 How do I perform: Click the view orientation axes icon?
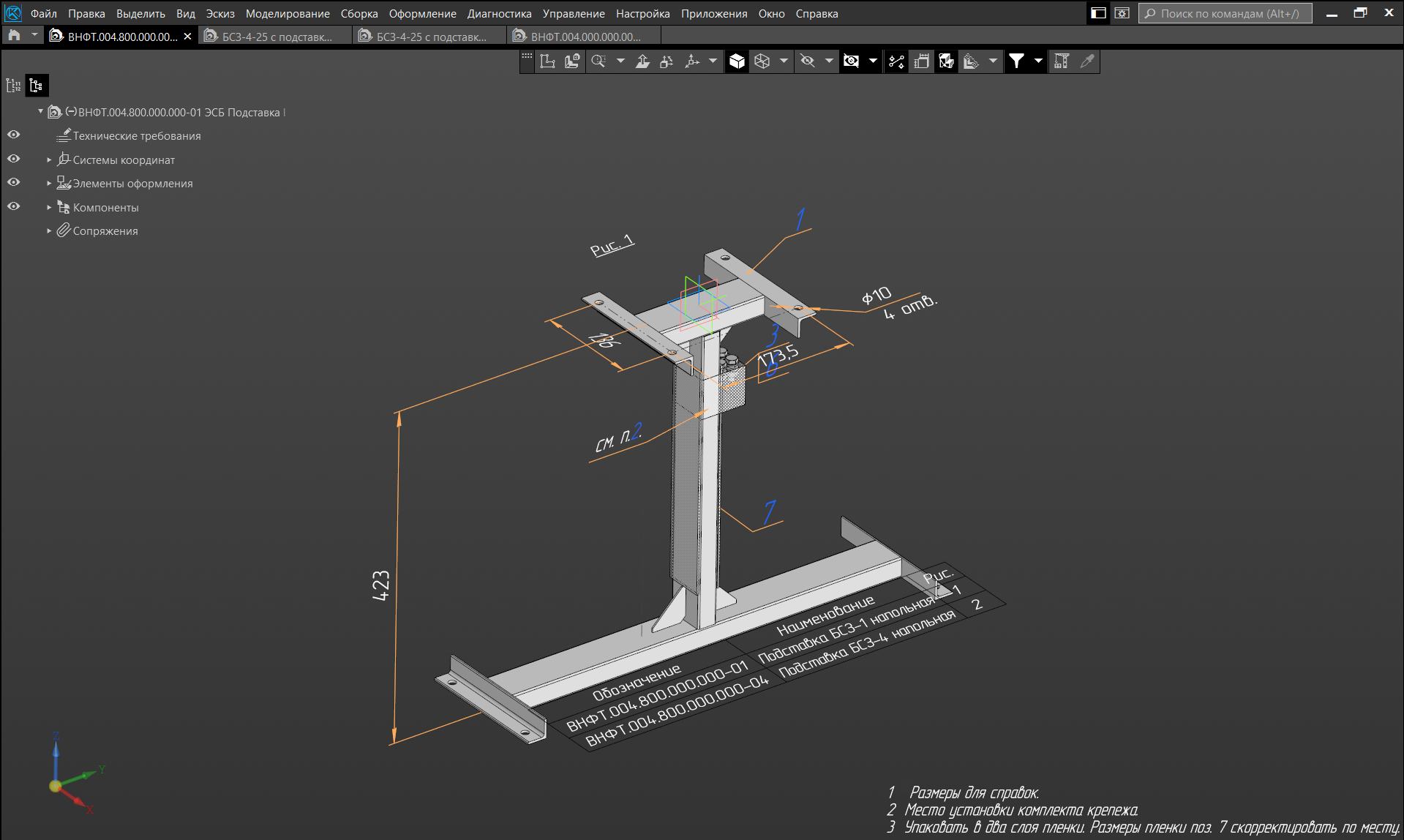[691, 61]
